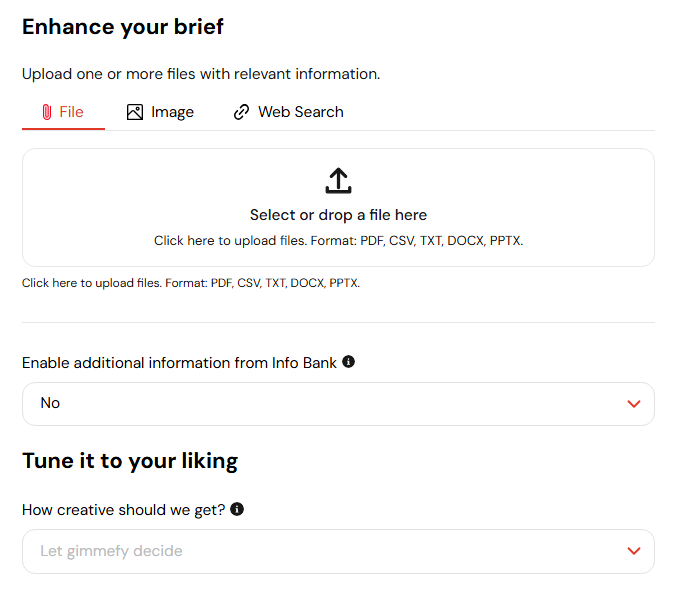Click info icon beside creativity question
Image resolution: width=675 pixels, height=589 pixels.
tap(237, 509)
